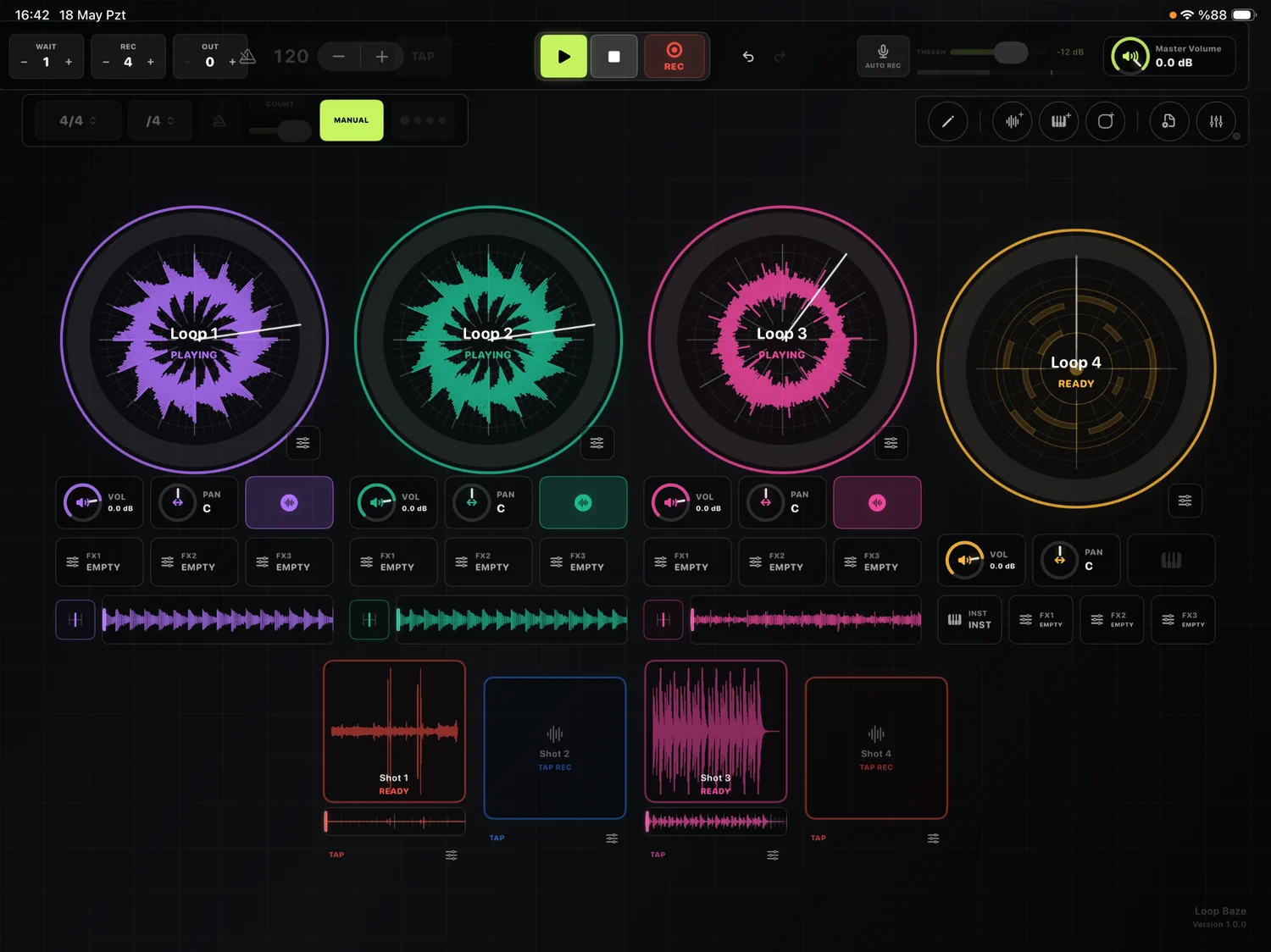Hit the red REC button
The height and width of the screenshot is (952, 1271).
tap(674, 57)
